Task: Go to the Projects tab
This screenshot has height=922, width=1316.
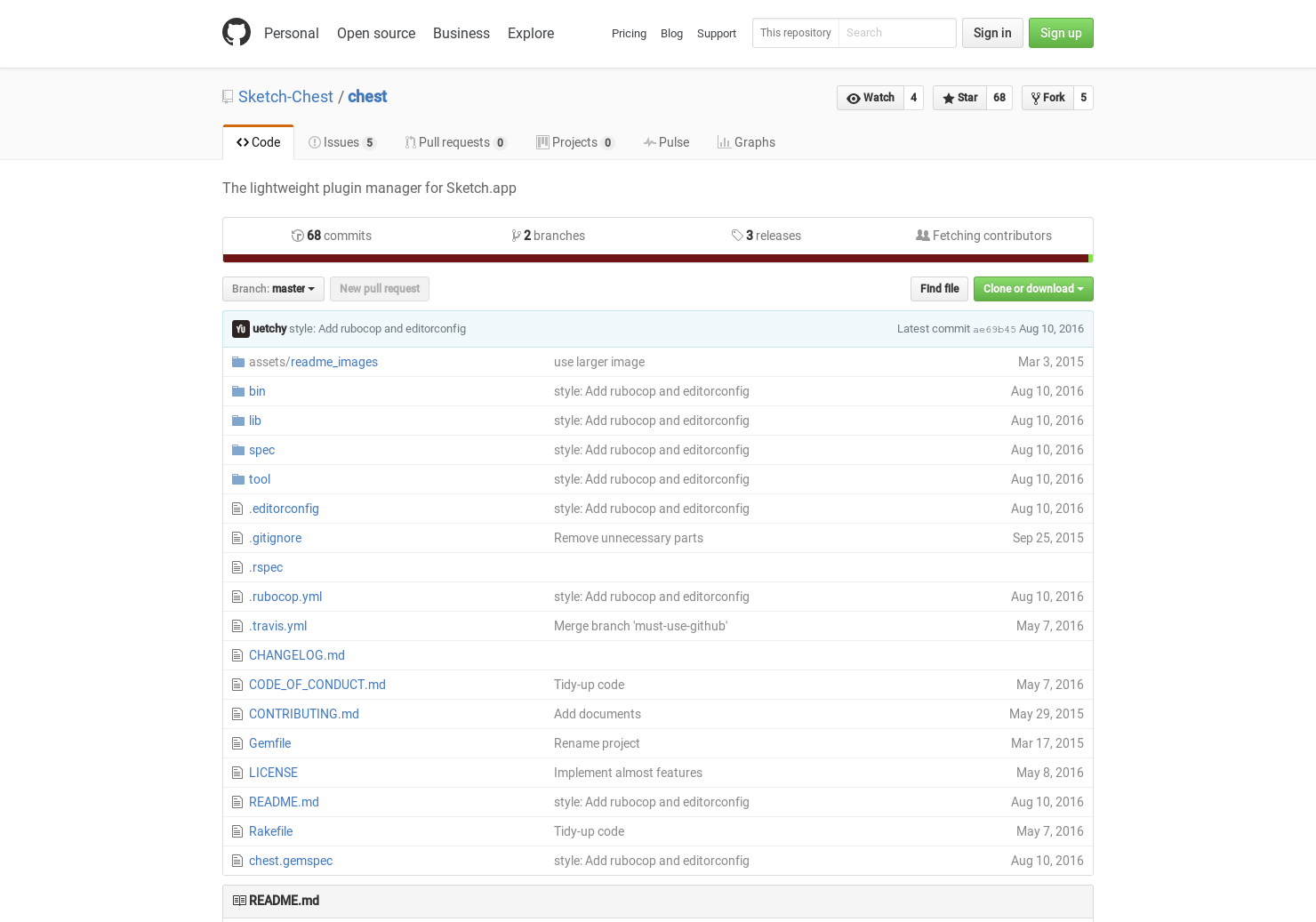Action: [575, 142]
